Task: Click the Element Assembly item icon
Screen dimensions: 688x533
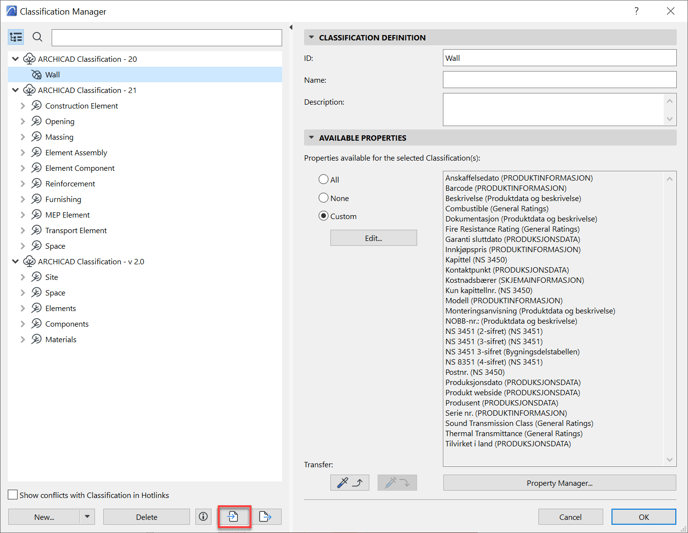Action: 36,152
